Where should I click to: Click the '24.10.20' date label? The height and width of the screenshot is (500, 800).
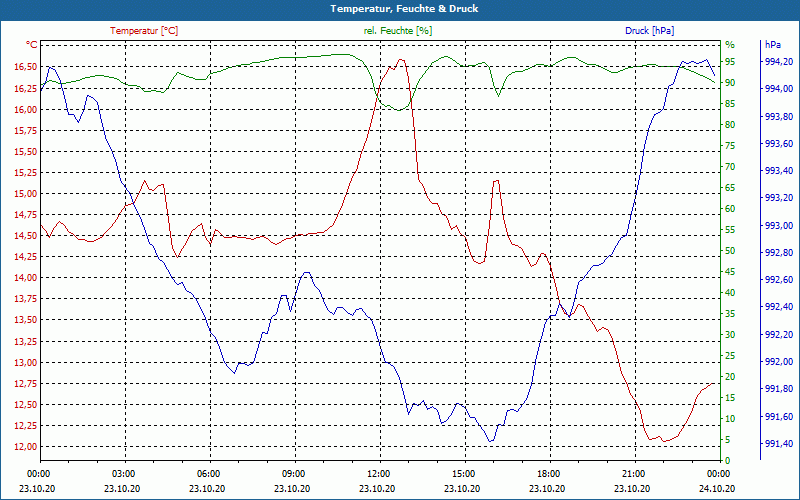click(x=717, y=488)
